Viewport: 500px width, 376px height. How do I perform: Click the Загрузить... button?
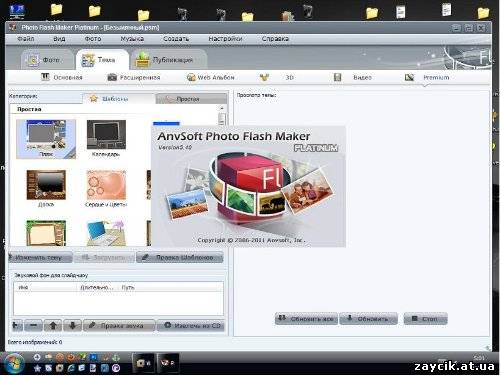coord(105,257)
